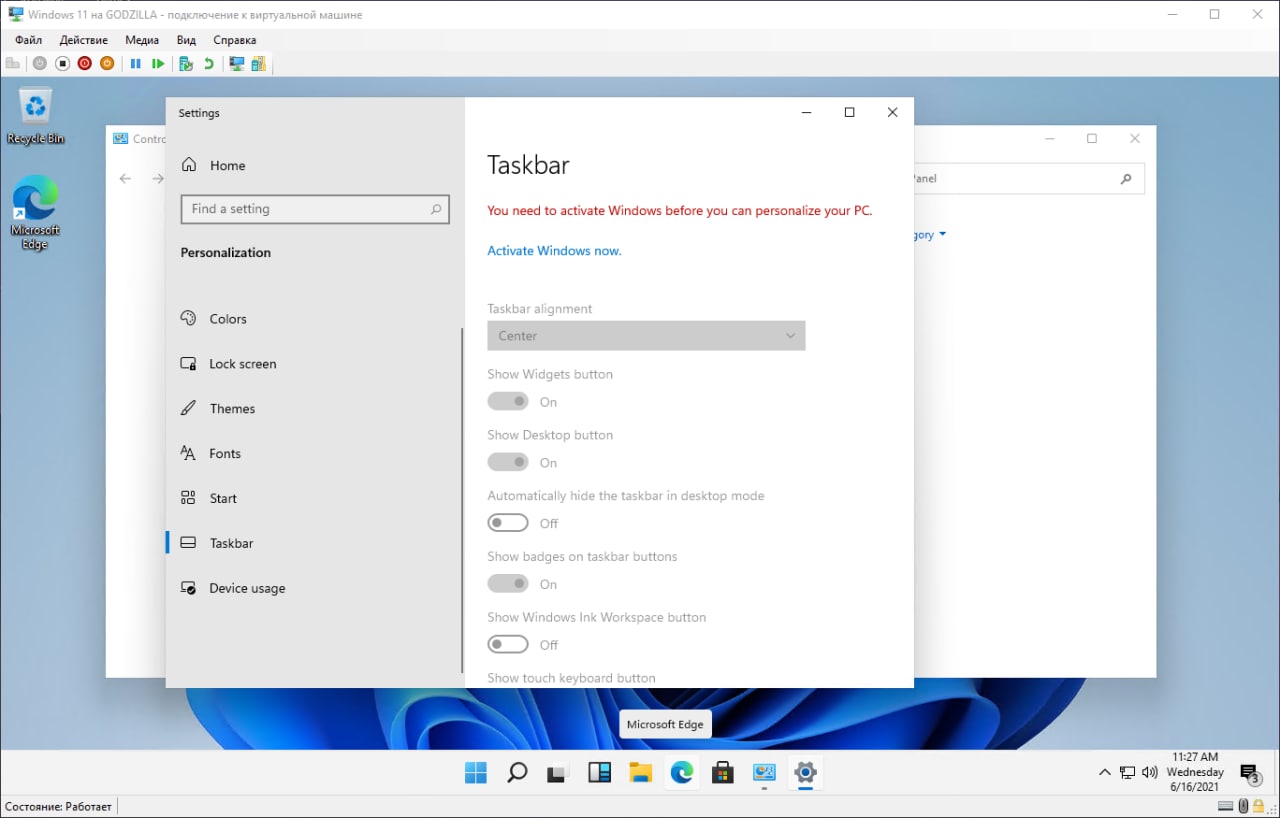Open the Вид menu
Image resolution: width=1280 pixels, height=818 pixels.
pyautogui.click(x=186, y=40)
